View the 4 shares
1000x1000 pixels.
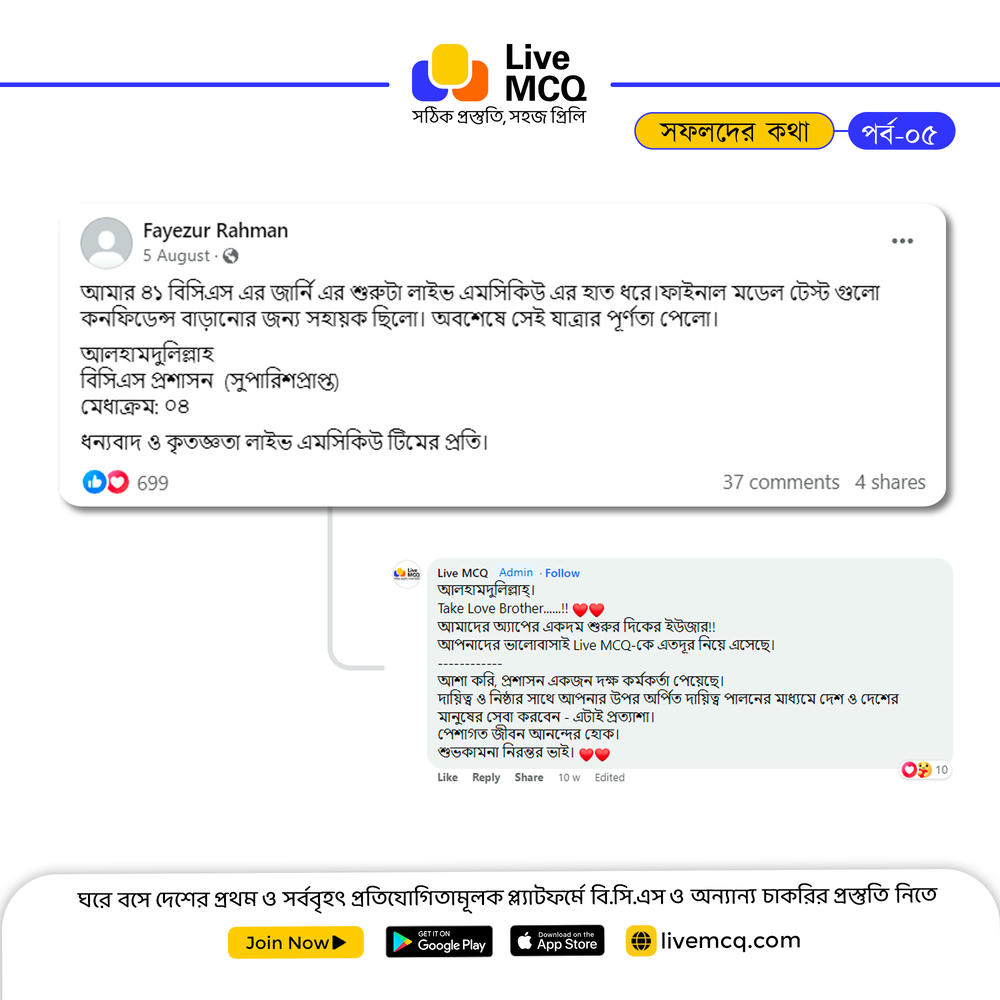[x=890, y=482]
